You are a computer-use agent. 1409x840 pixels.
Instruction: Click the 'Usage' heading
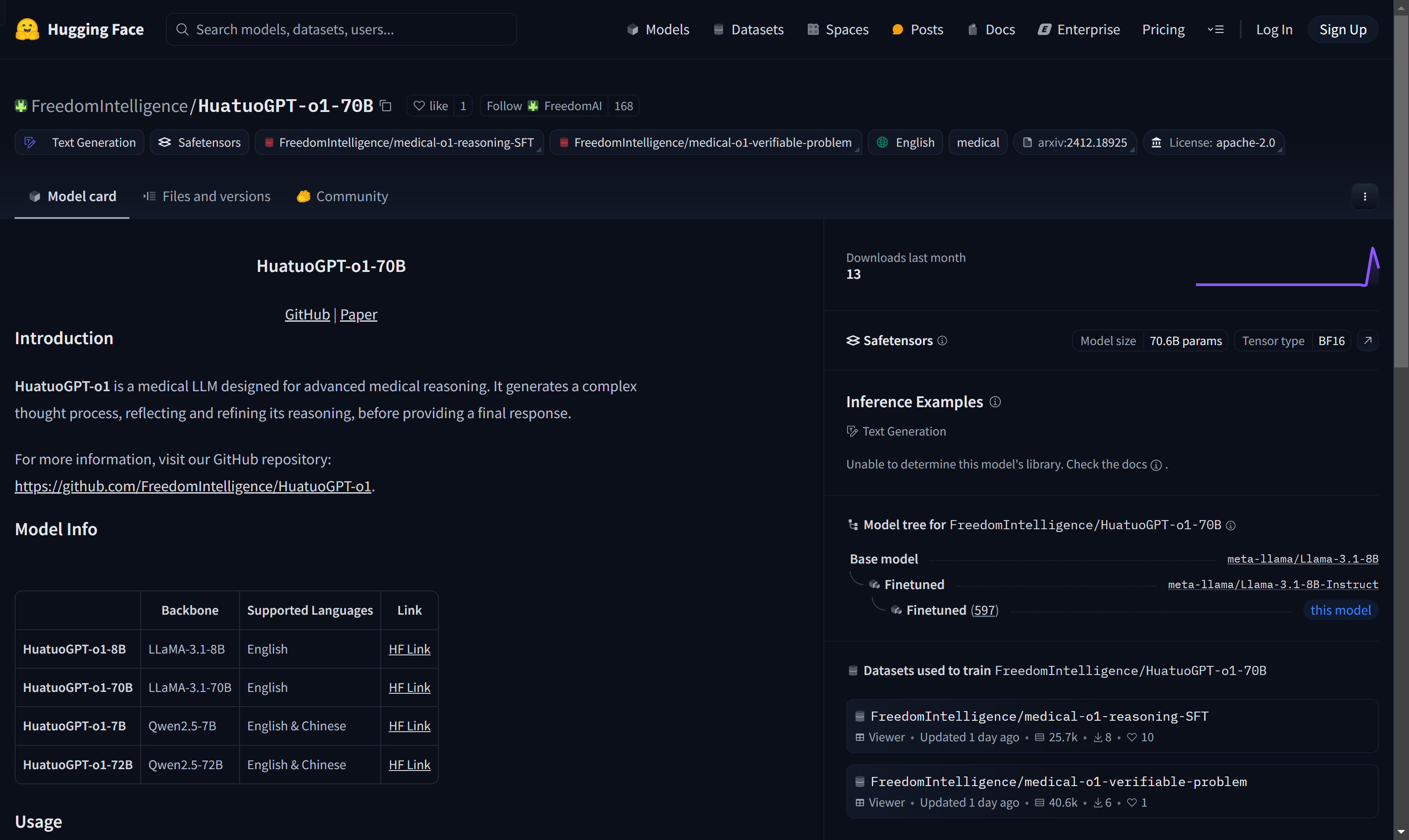(x=38, y=822)
